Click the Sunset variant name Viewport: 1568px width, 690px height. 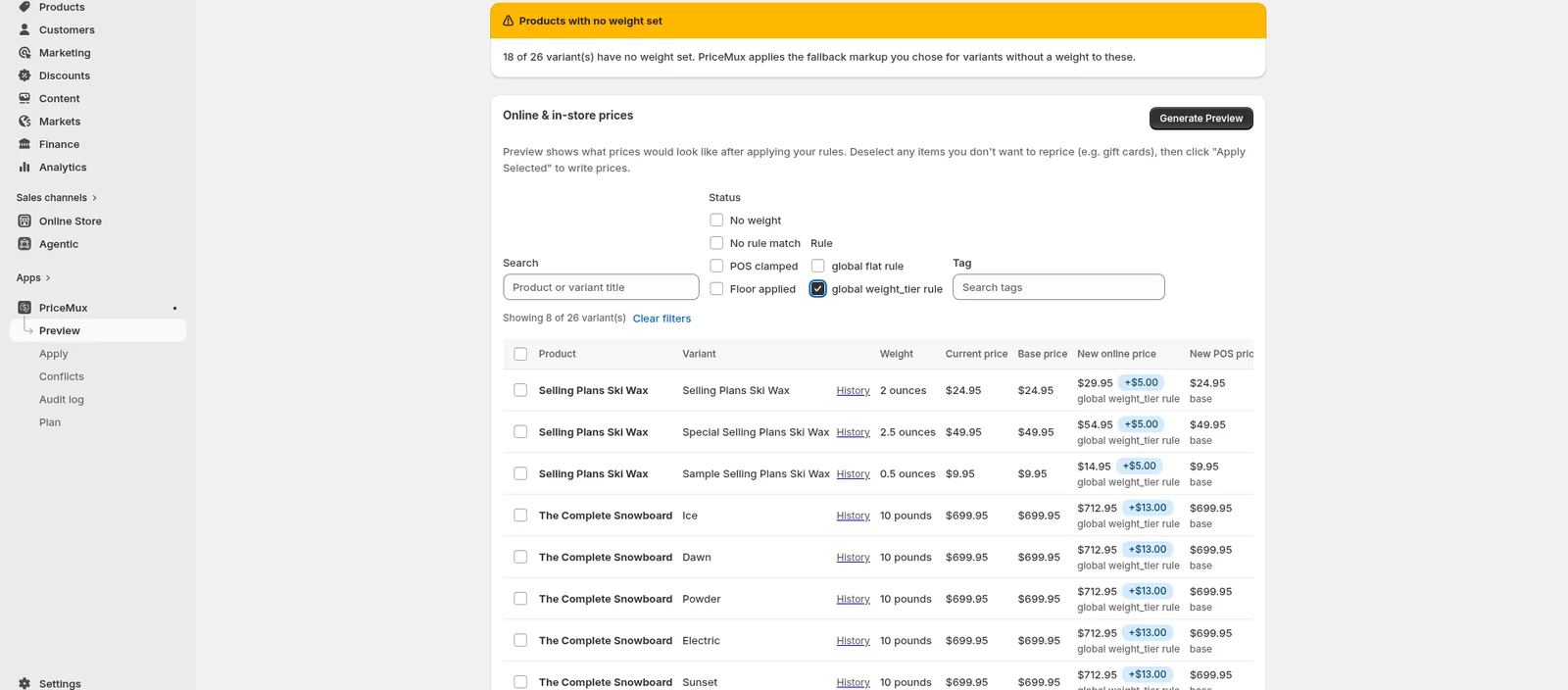(x=700, y=682)
